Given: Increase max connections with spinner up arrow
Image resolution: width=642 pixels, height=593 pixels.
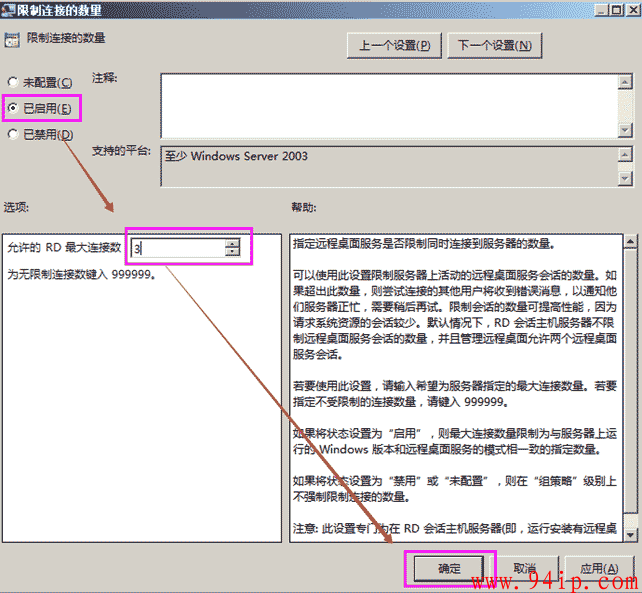Looking at the screenshot, I should click(x=232, y=243).
